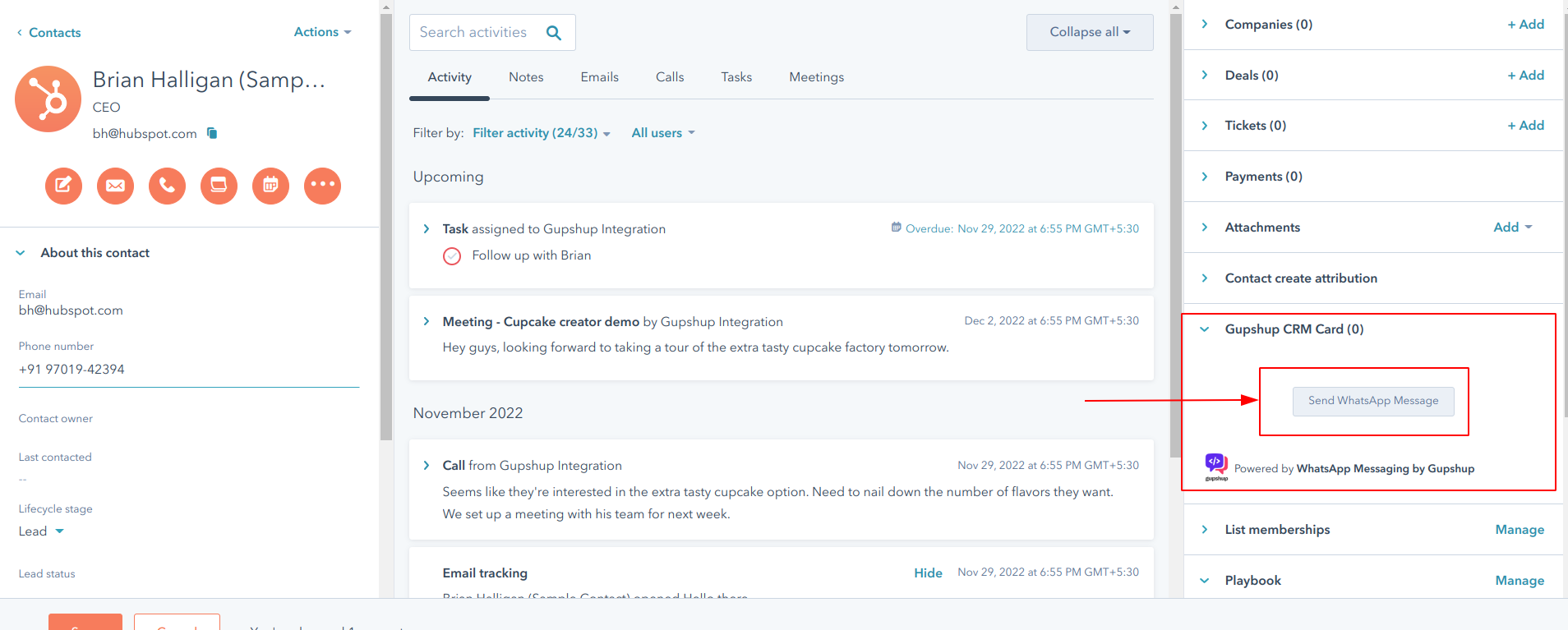Manage List memberships
The height and width of the screenshot is (630, 1568).
[1520, 530]
